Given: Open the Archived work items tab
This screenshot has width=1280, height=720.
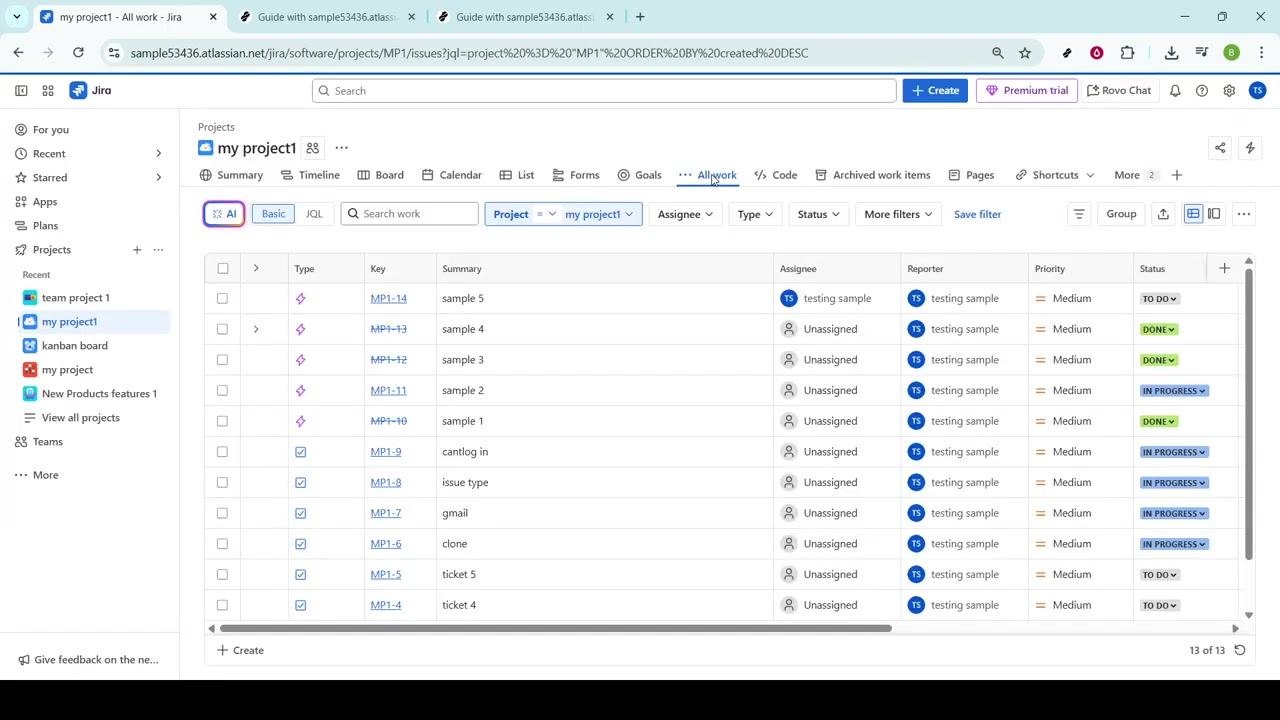Looking at the screenshot, I should (872, 175).
